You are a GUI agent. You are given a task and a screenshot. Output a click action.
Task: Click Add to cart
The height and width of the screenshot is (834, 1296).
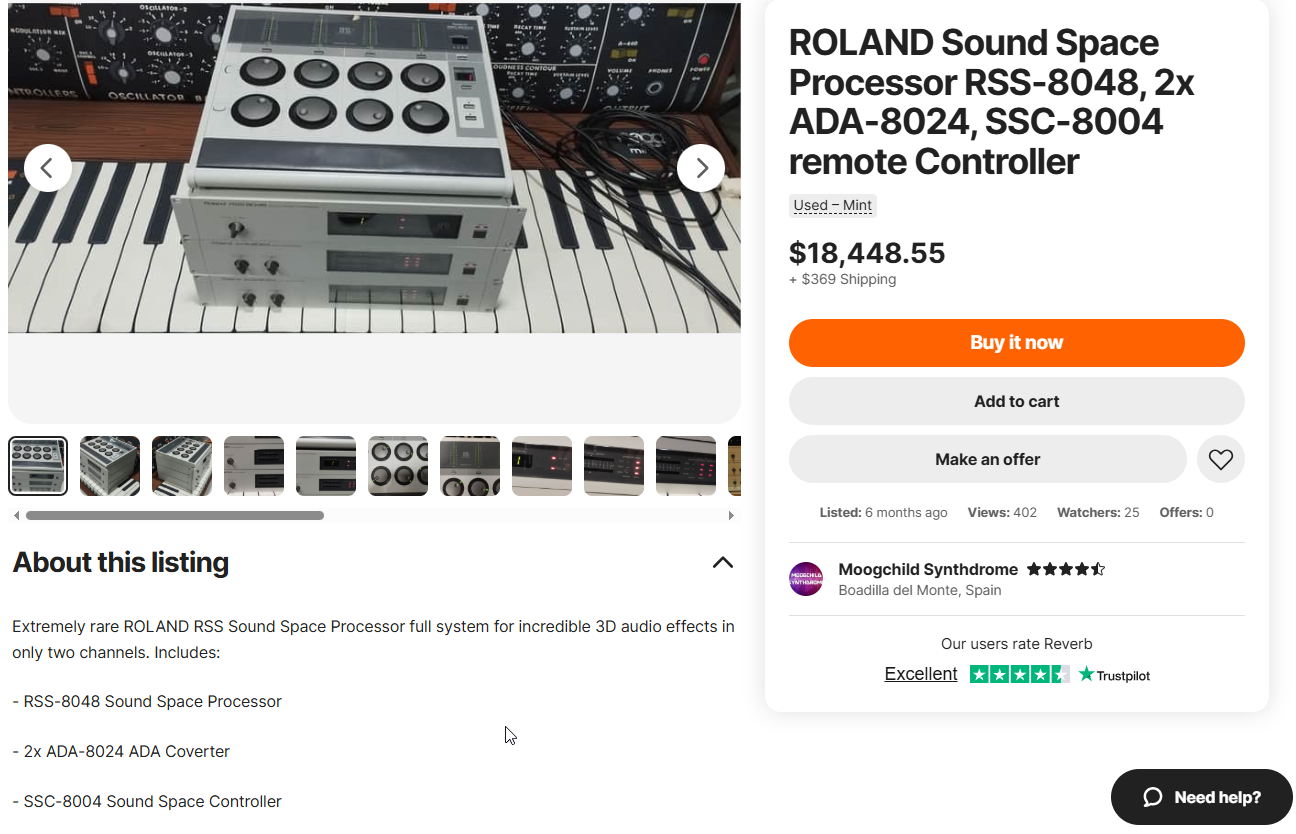tap(1016, 402)
